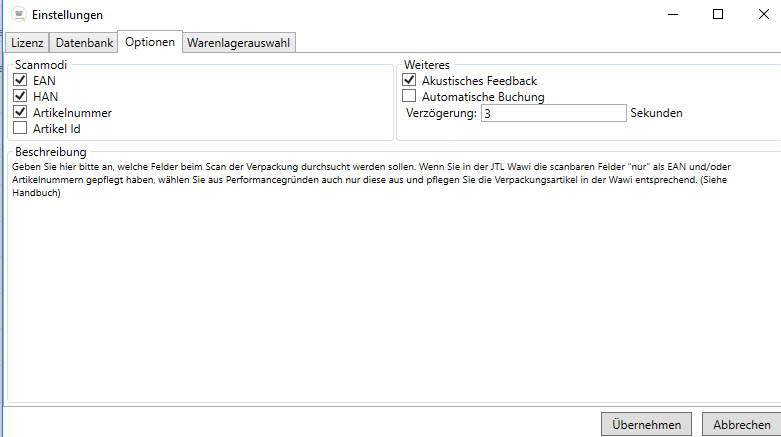Toggle the Artikelnummer checkbox
Viewport: 781px width, 437px height.
[x=20, y=112]
